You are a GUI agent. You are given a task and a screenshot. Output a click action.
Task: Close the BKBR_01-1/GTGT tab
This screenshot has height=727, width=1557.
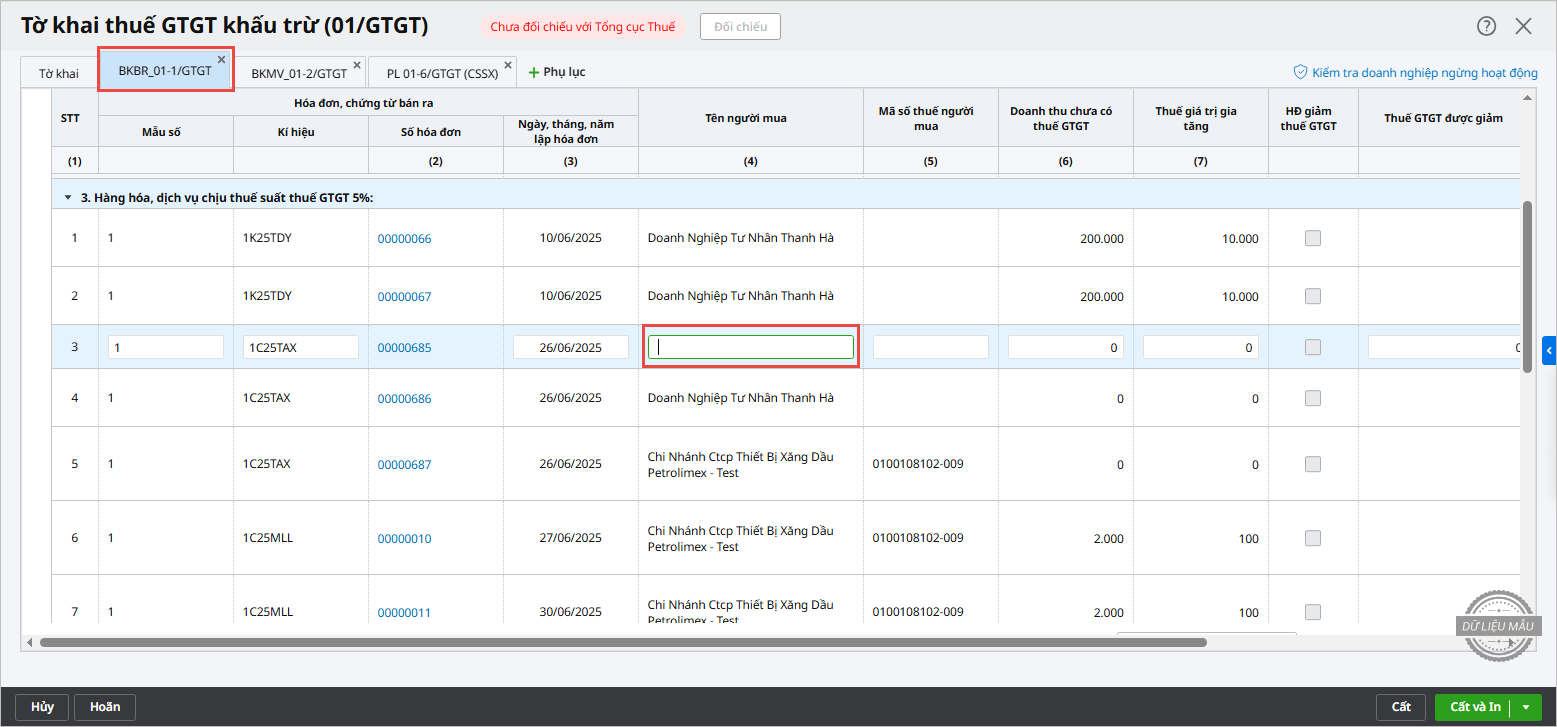[222, 60]
